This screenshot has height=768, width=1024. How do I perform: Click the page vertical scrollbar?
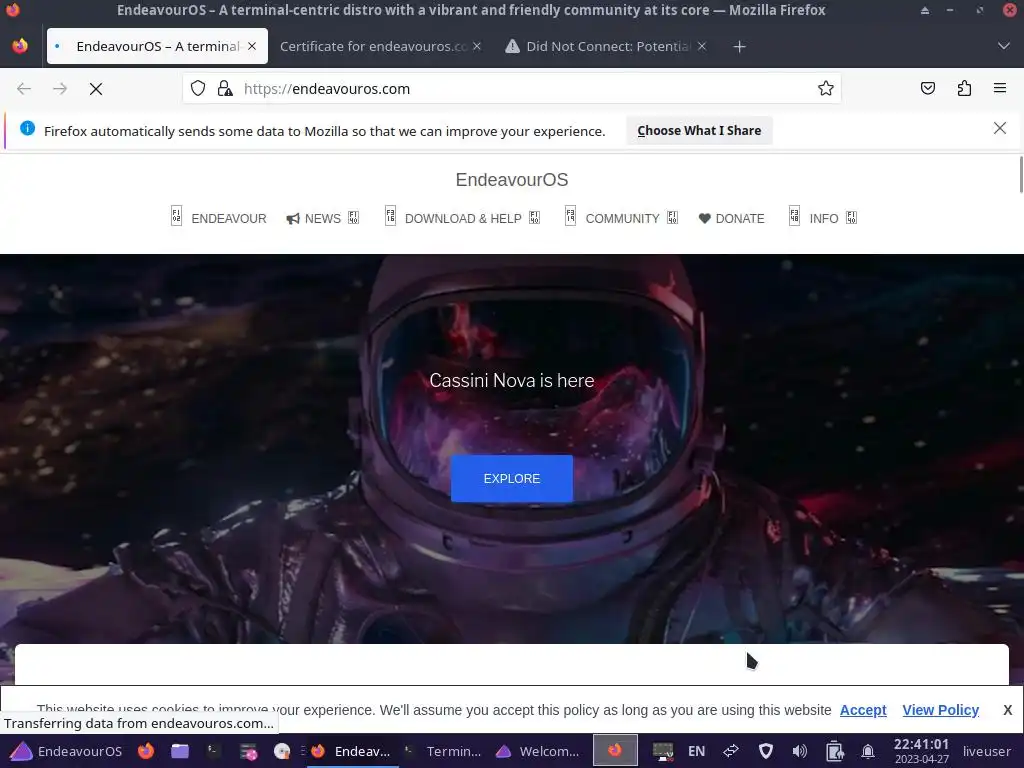point(1021,174)
